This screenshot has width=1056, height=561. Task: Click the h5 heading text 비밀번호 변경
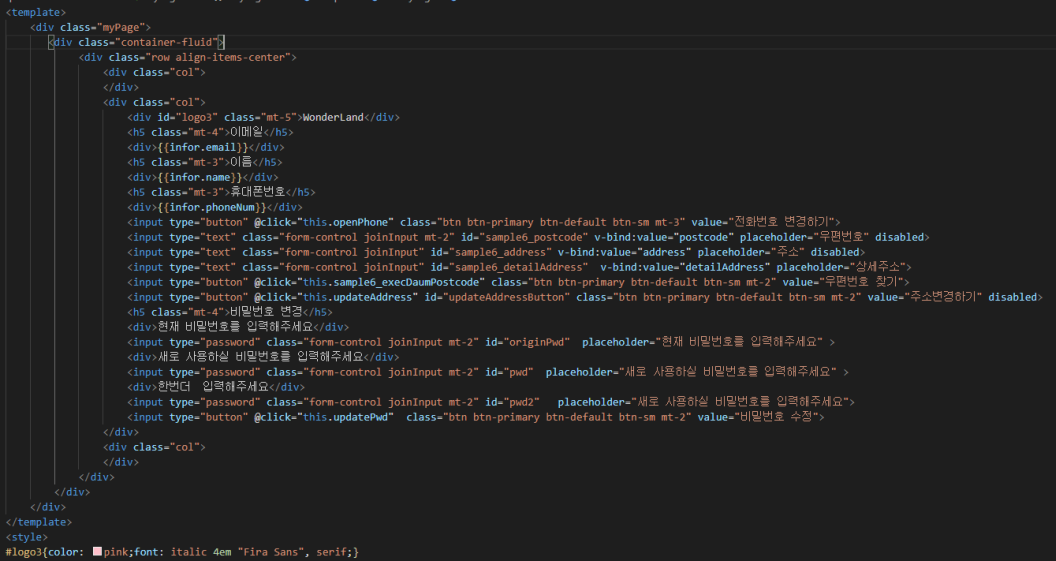(x=266, y=312)
